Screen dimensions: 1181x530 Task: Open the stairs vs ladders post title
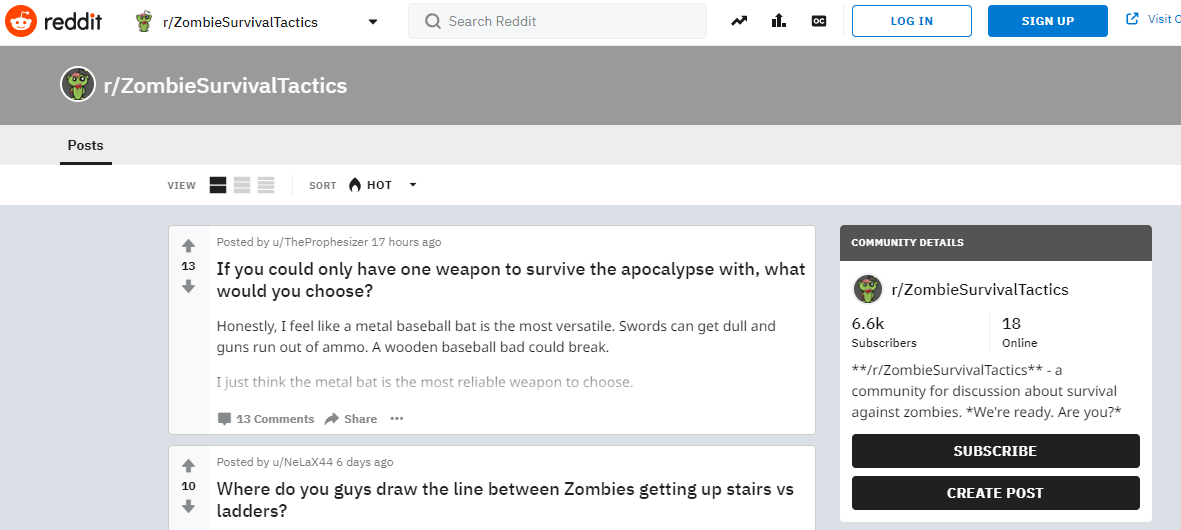coord(505,500)
